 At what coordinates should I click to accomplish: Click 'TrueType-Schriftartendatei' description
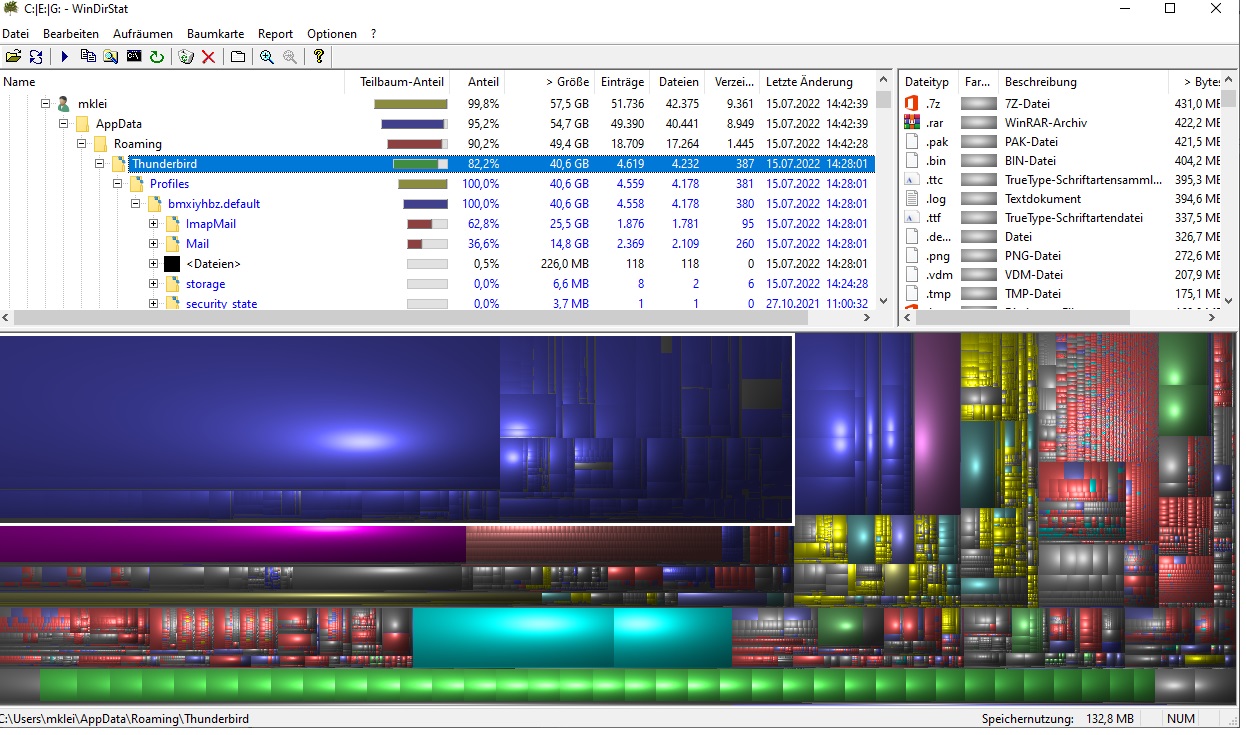point(1074,217)
